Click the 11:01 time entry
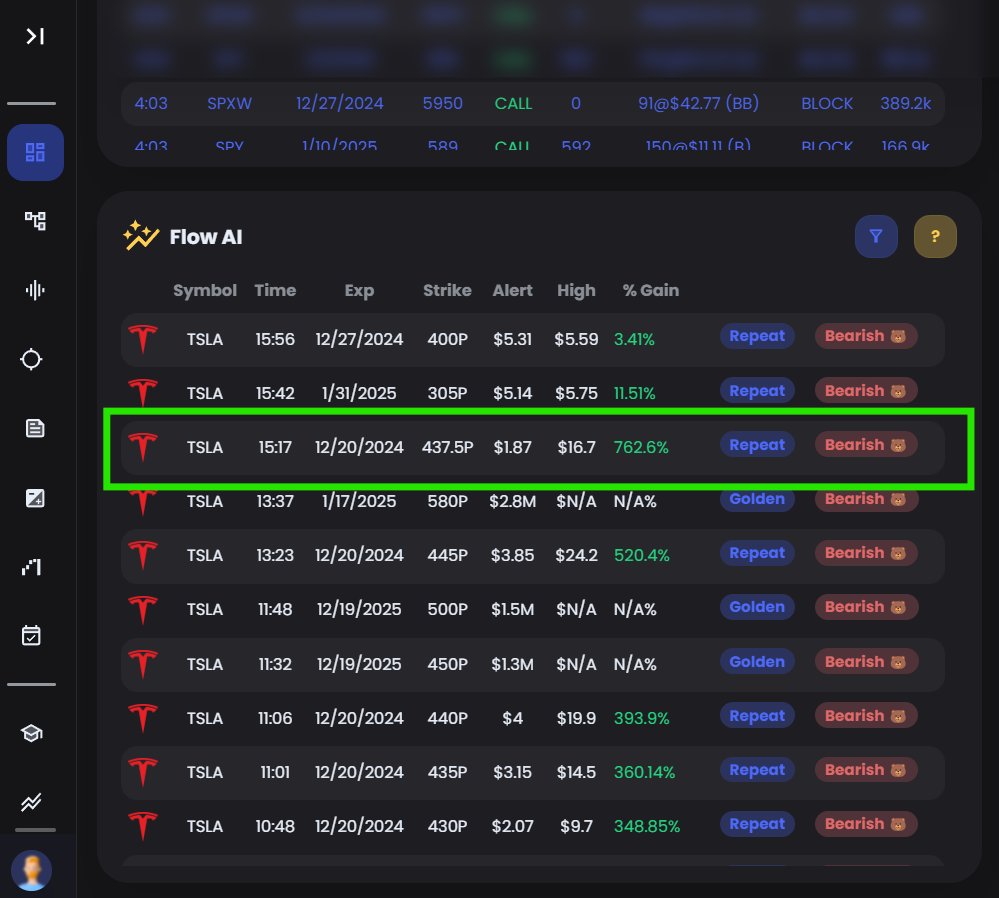Screen dimensions: 999x898 coord(275,772)
